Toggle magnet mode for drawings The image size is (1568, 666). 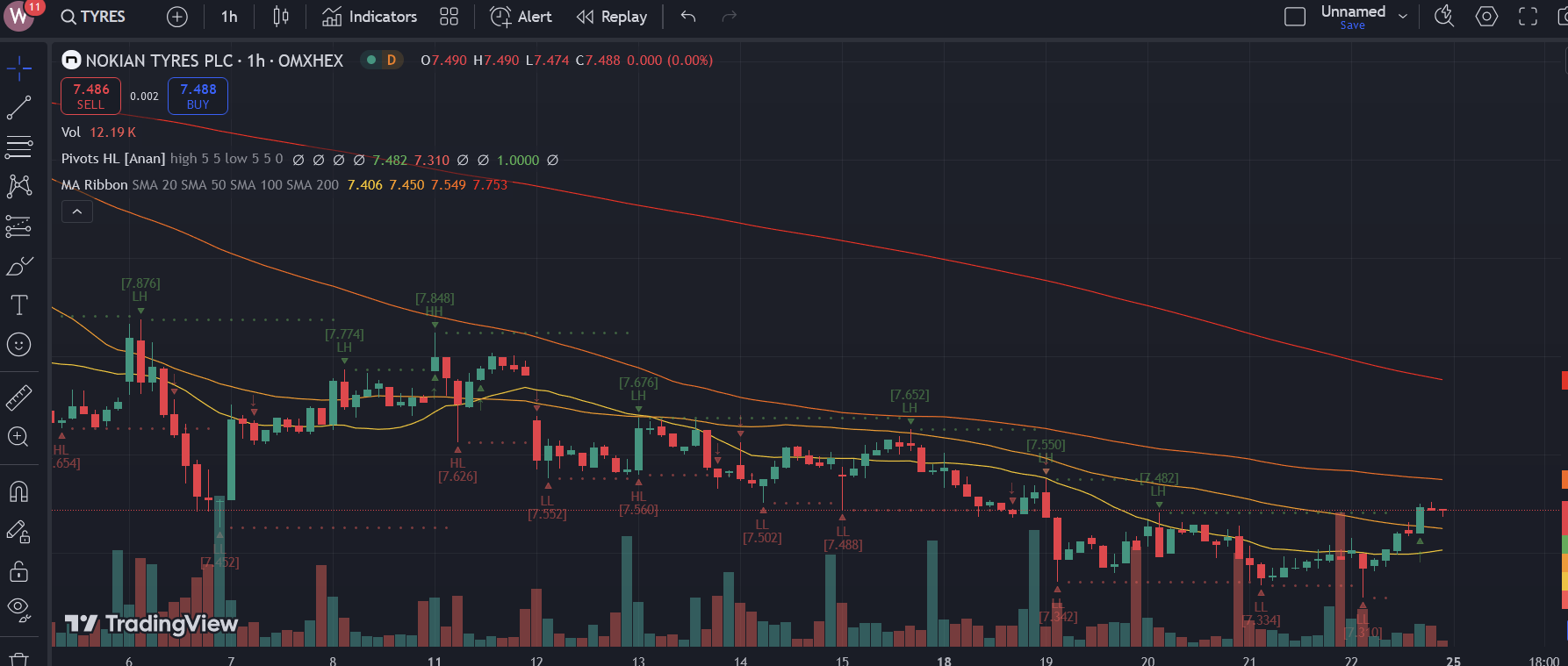(19, 491)
